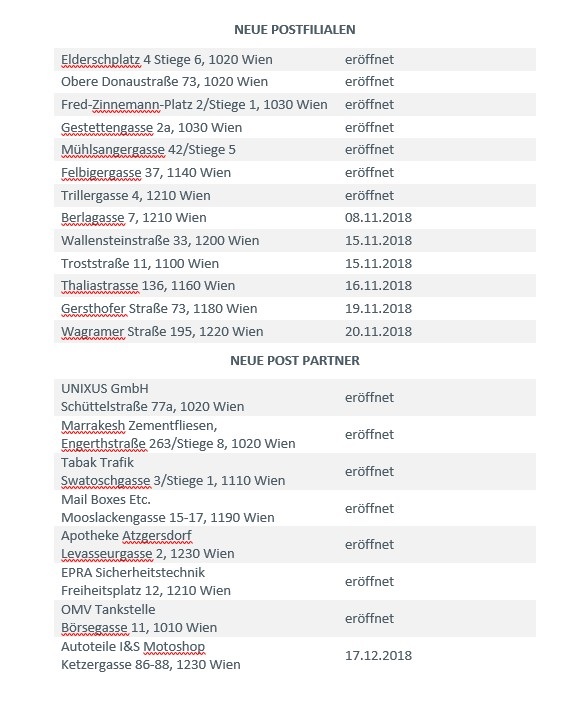Click the date 16.11.2018 for Thaliastrasse
578x702 pixels.
click(x=378, y=286)
